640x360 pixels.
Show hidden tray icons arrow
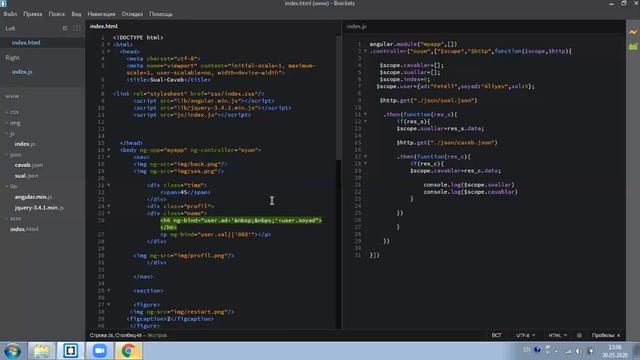[557, 351]
